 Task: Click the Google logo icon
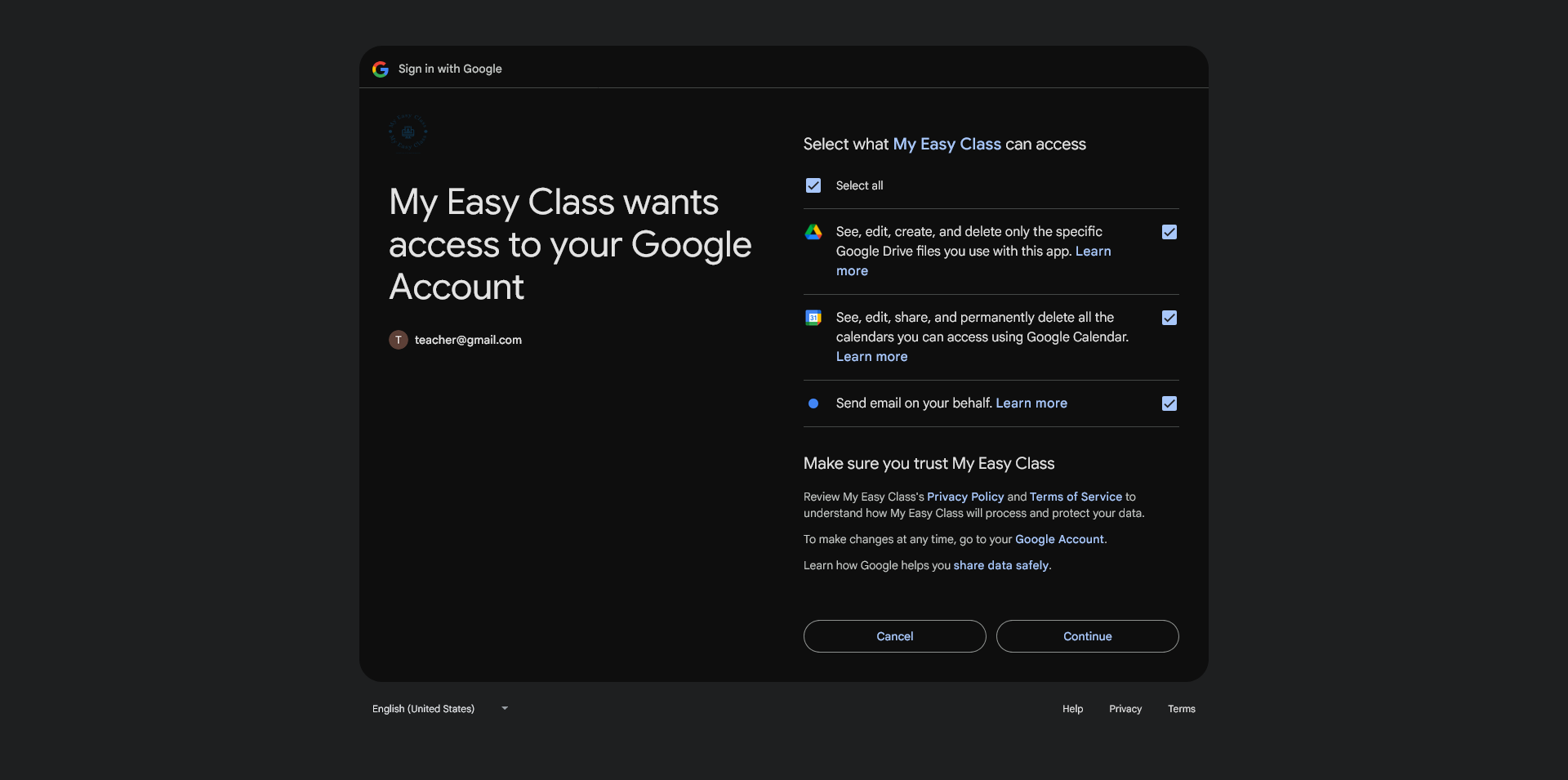point(381,69)
